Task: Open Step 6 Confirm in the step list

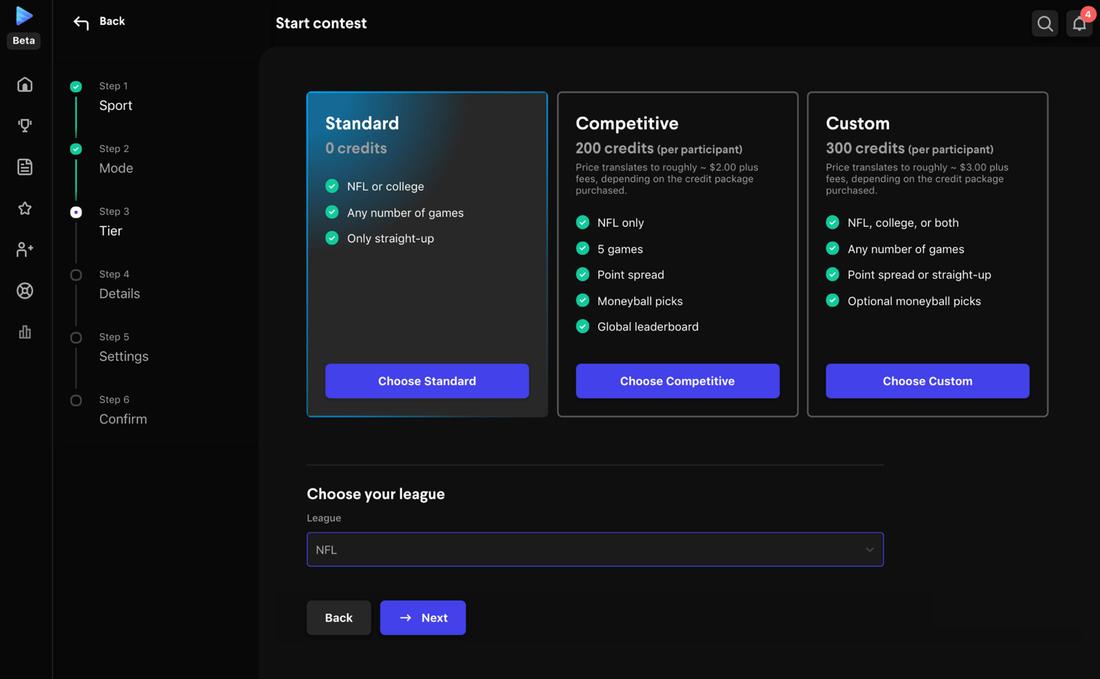Action: 75,398
